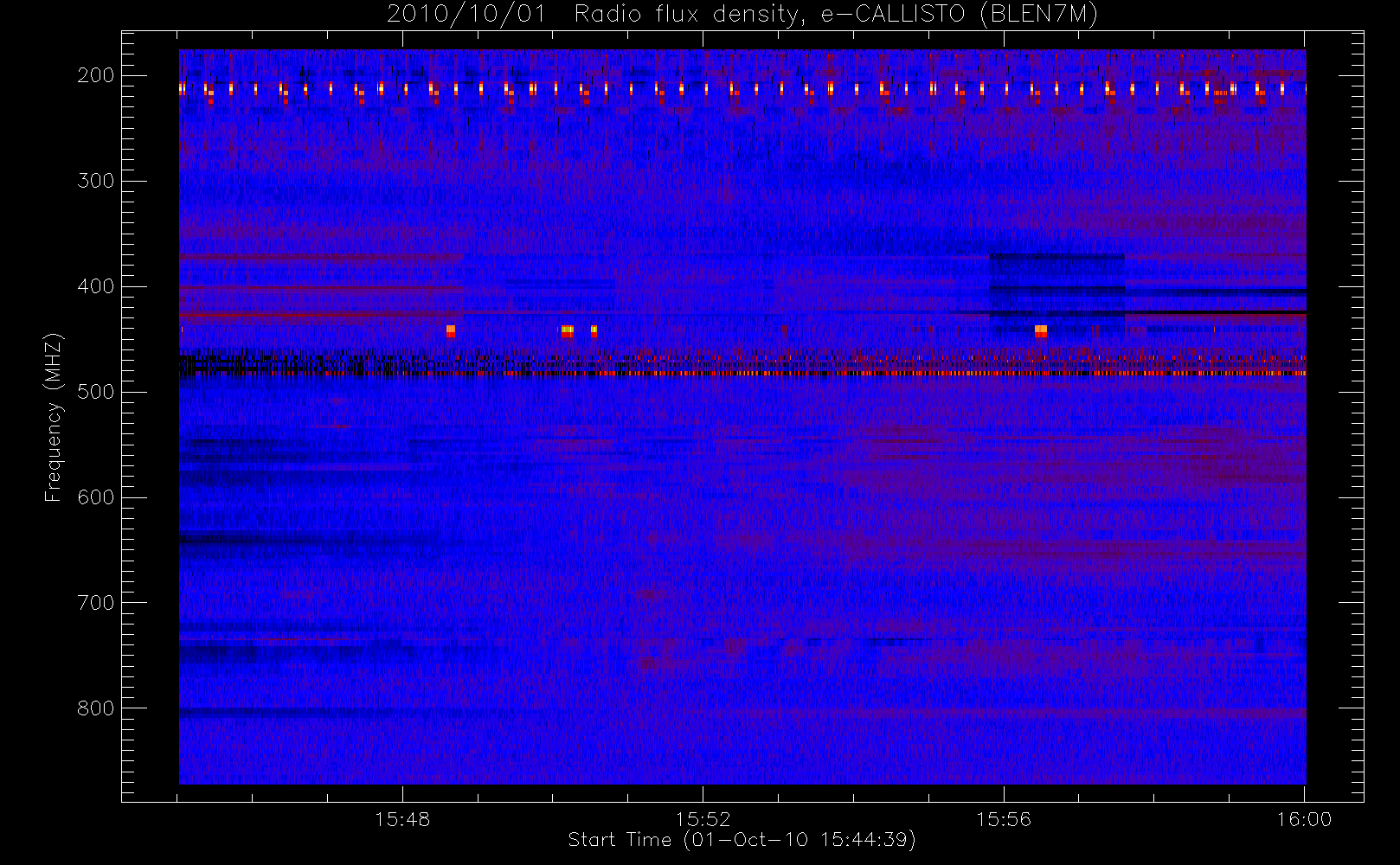Click the 15:56 time tick label
Screen dimensions: 1400x865
pos(1004,819)
